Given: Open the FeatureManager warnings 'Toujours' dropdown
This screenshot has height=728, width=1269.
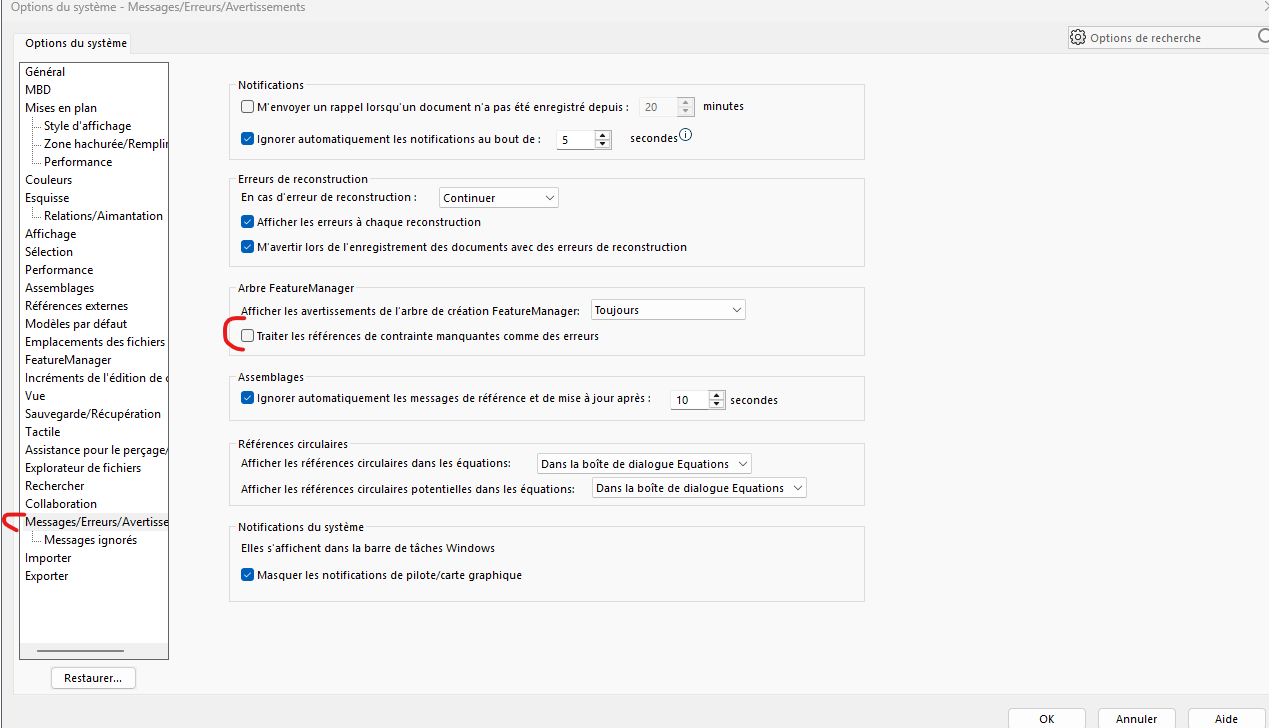Looking at the screenshot, I should tap(669, 310).
